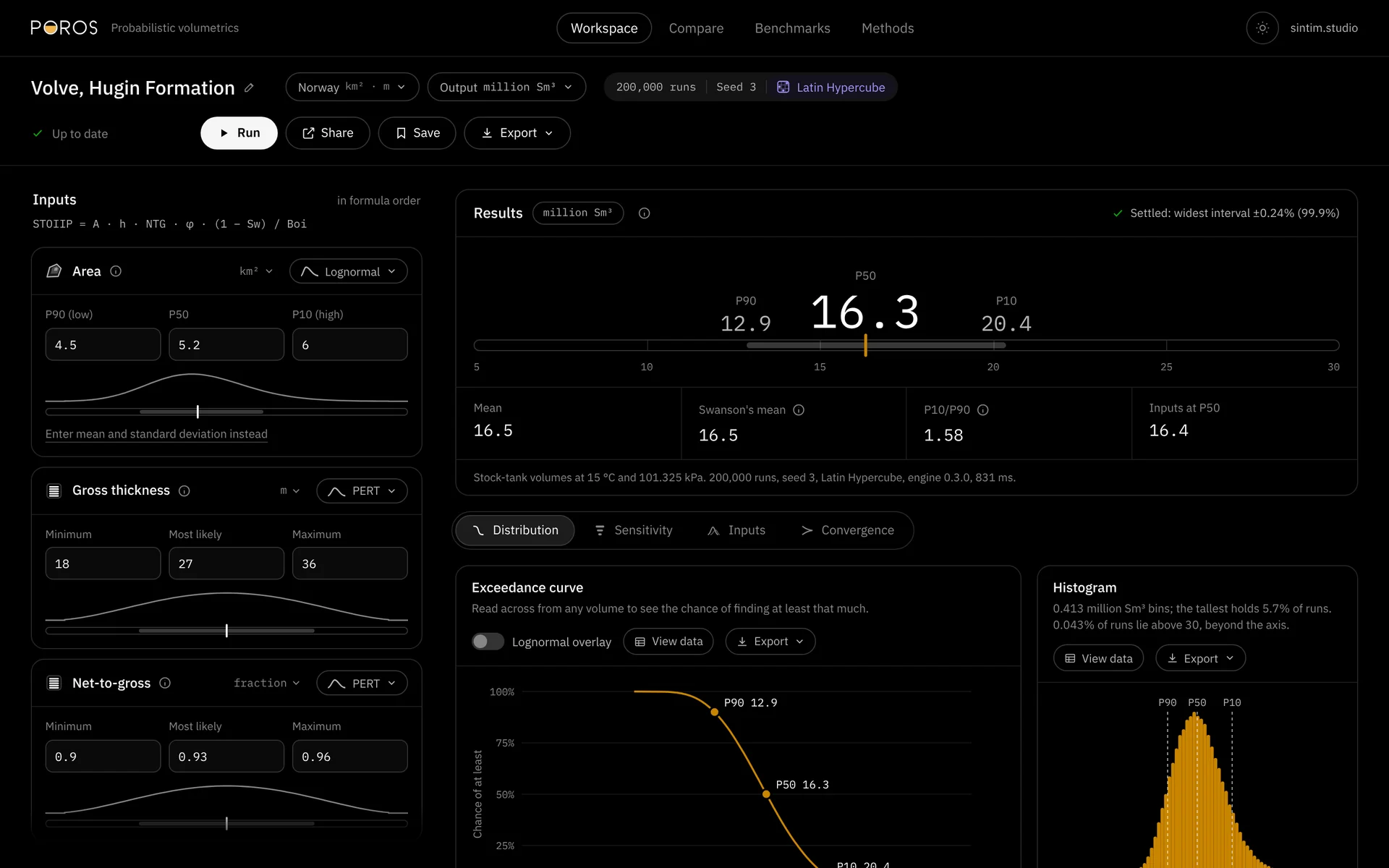Click the Save button

click(417, 133)
